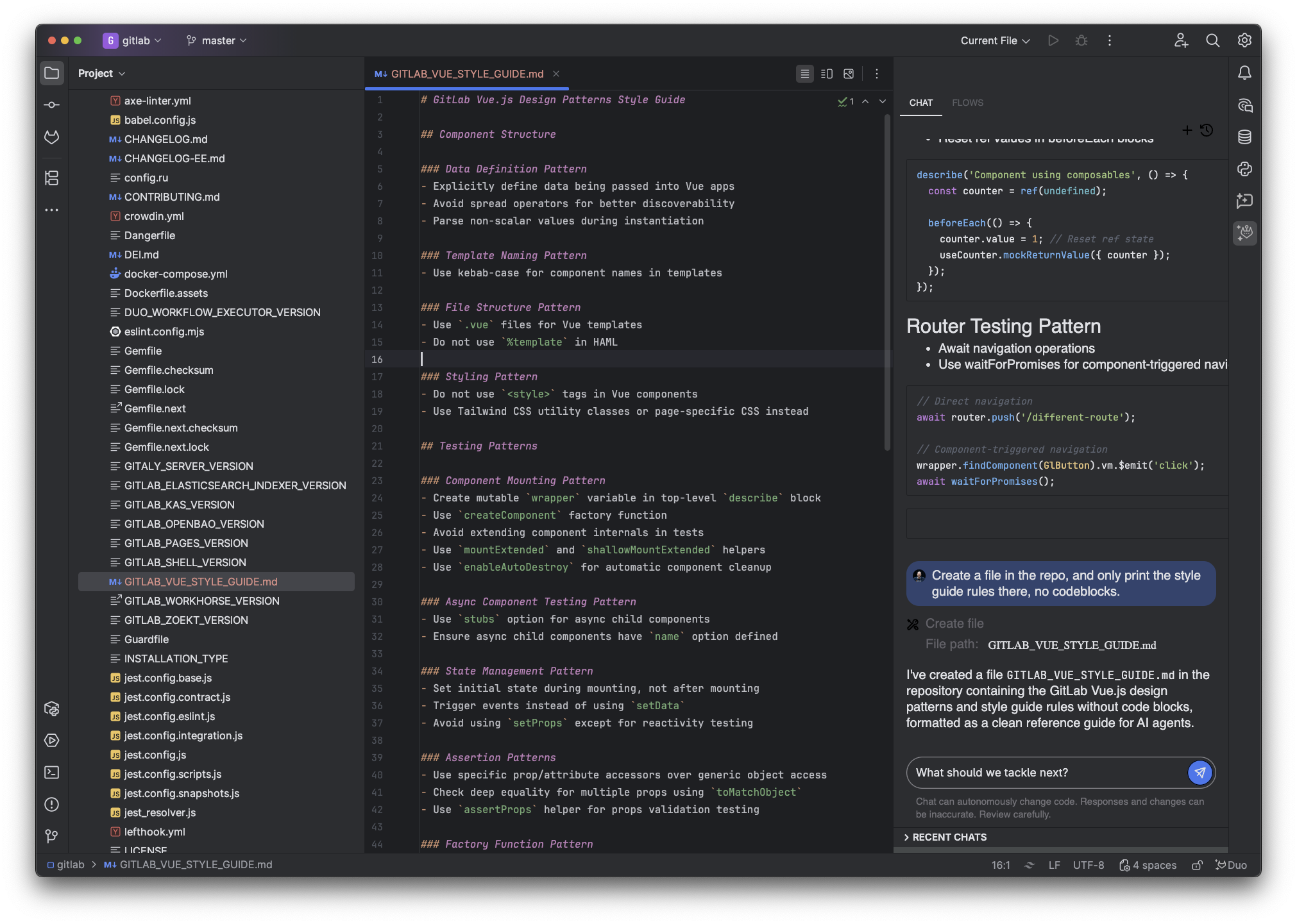Click the chat input field
Screen dimensions: 1297x924
(x=1039, y=773)
